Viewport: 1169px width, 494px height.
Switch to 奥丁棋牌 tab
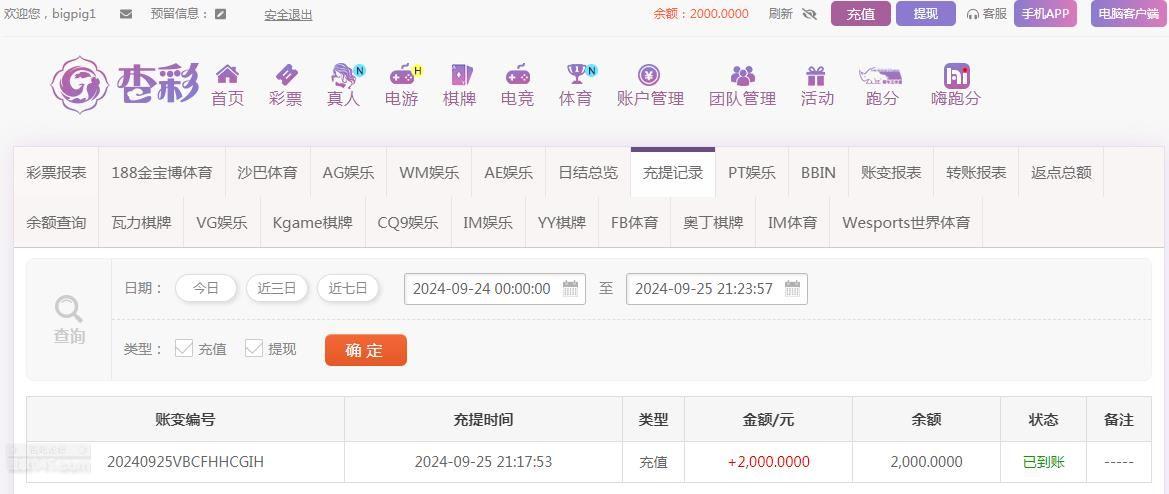[713, 223]
